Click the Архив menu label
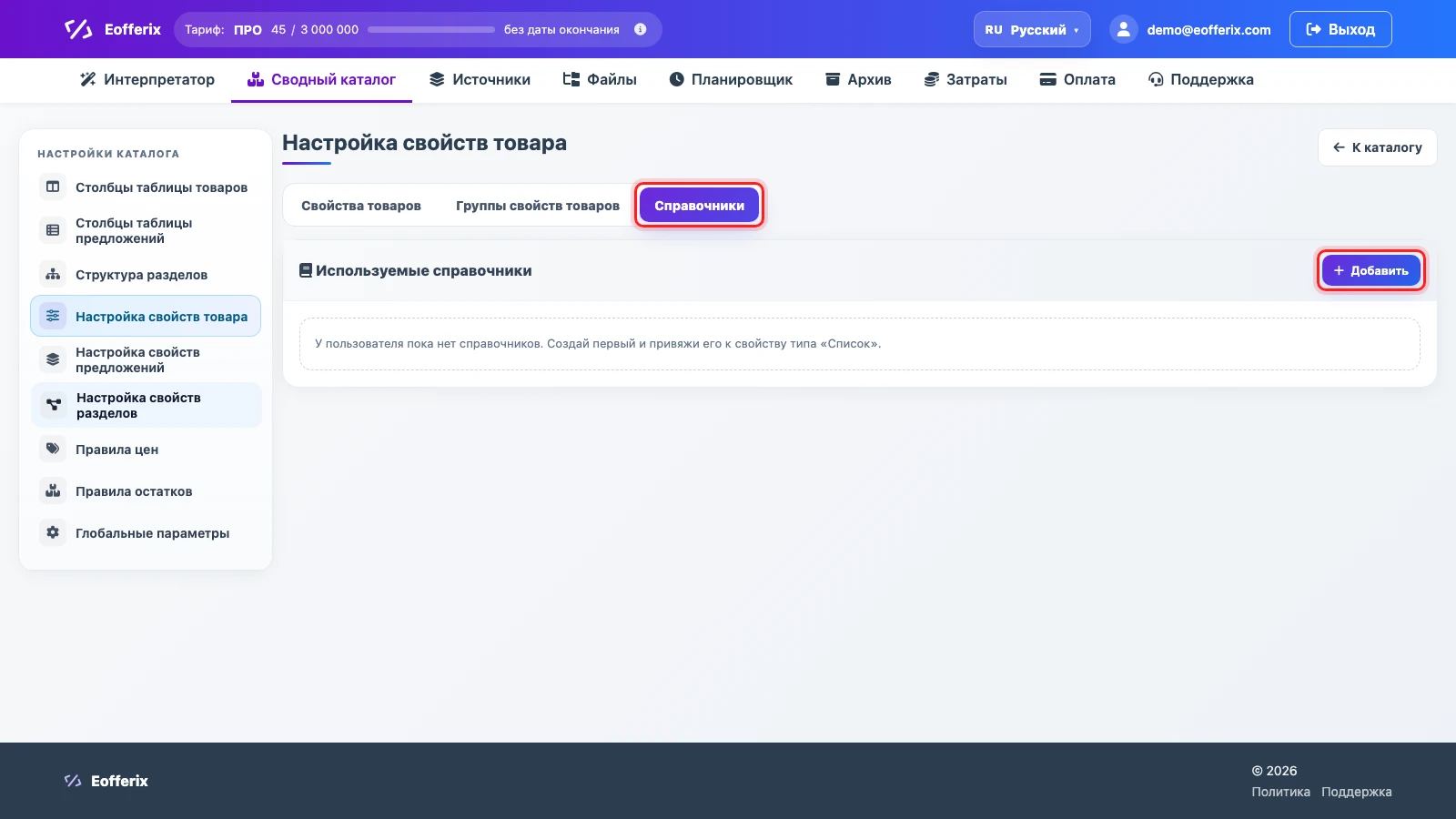The width and height of the screenshot is (1456, 819). click(x=869, y=79)
